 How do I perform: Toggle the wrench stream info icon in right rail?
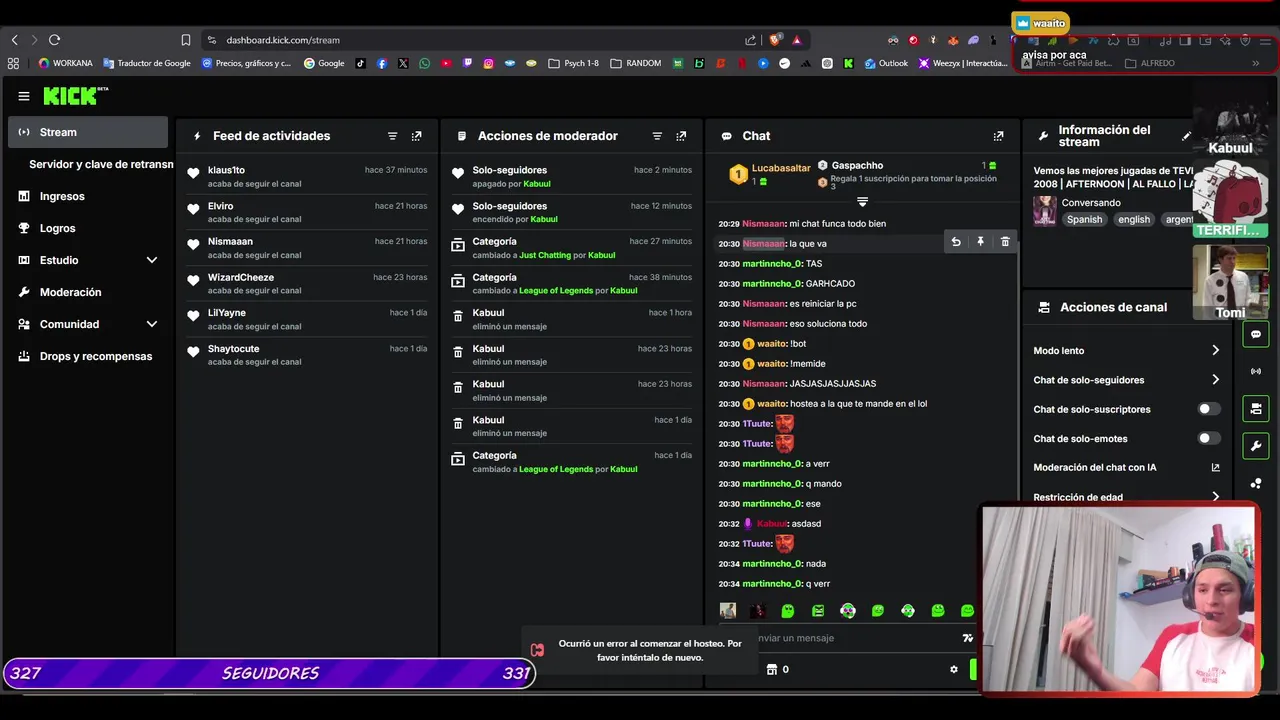(x=1256, y=445)
